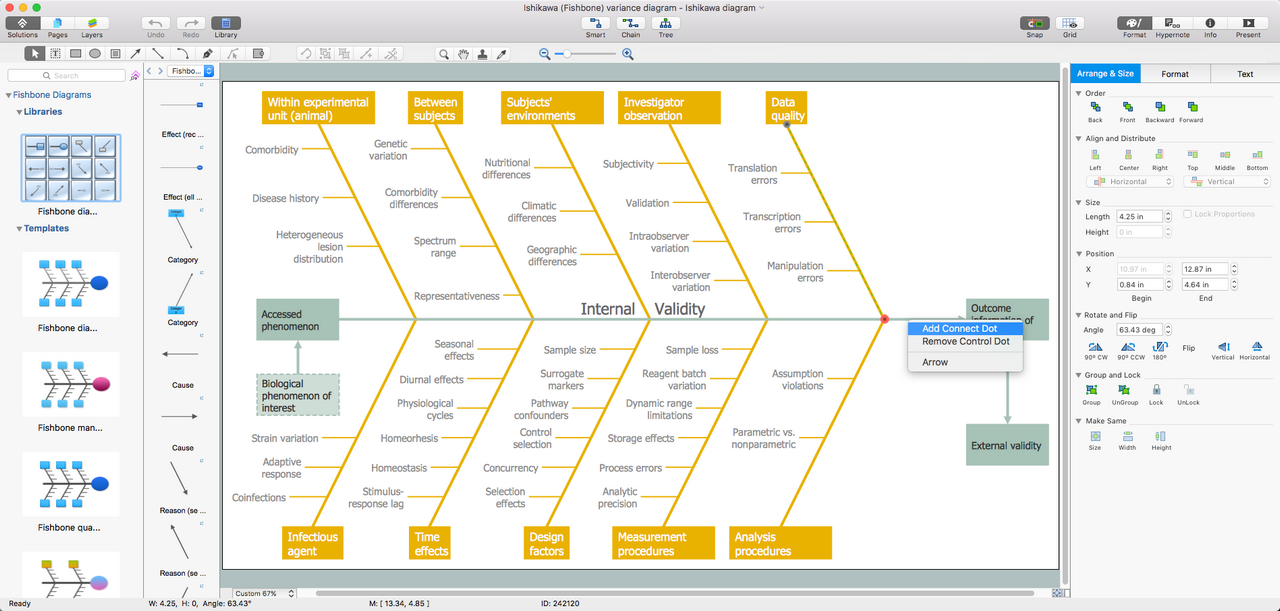Select the Chain connection mode

pyautogui.click(x=630, y=23)
